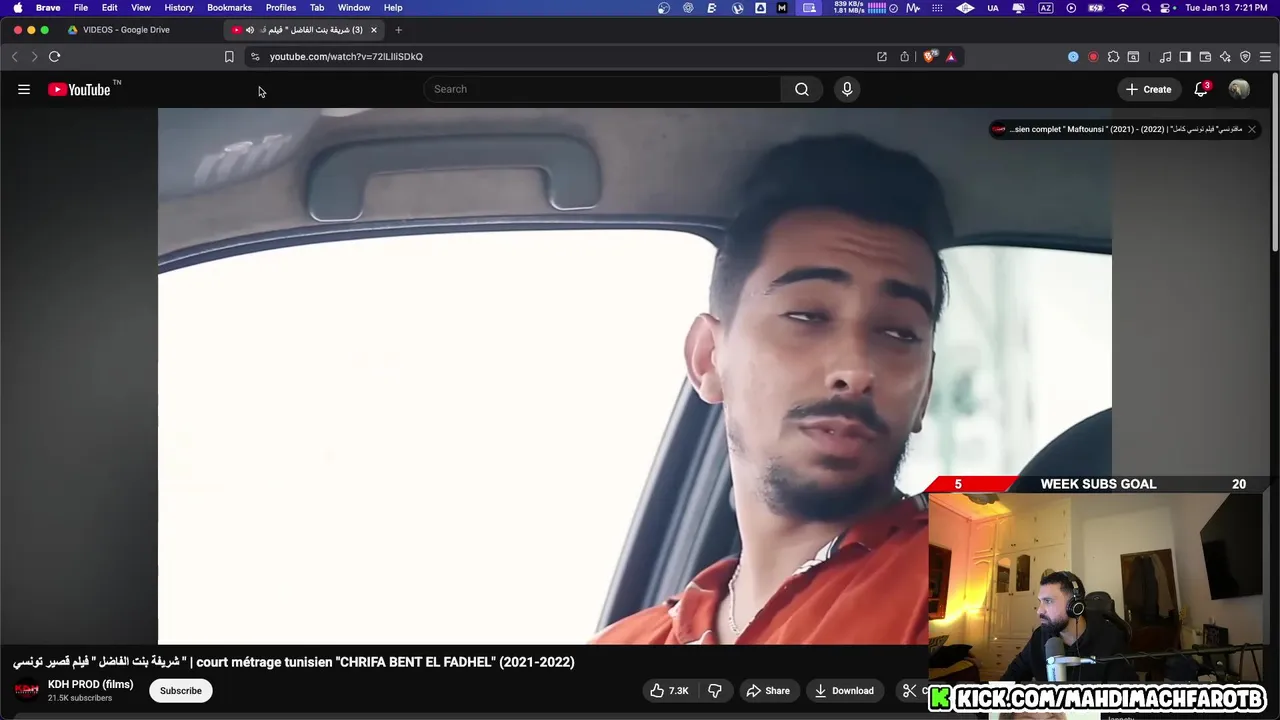Image resolution: width=1280 pixels, height=720 pixels.
Task: Open the Profiles menu
Action: pyautogui.click(x=281, y=8)
